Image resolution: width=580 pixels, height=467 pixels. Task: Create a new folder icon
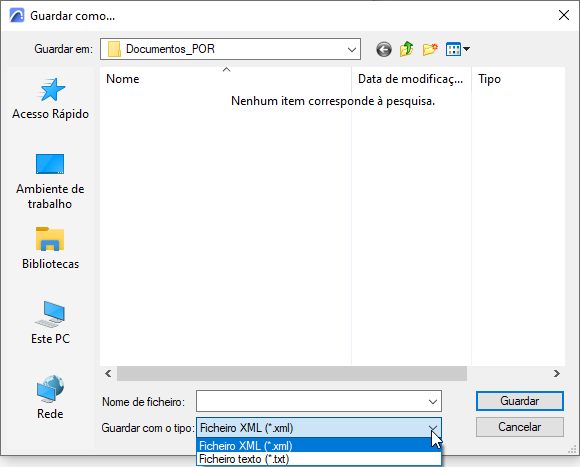pyautogui.click(x=430, y=49)
